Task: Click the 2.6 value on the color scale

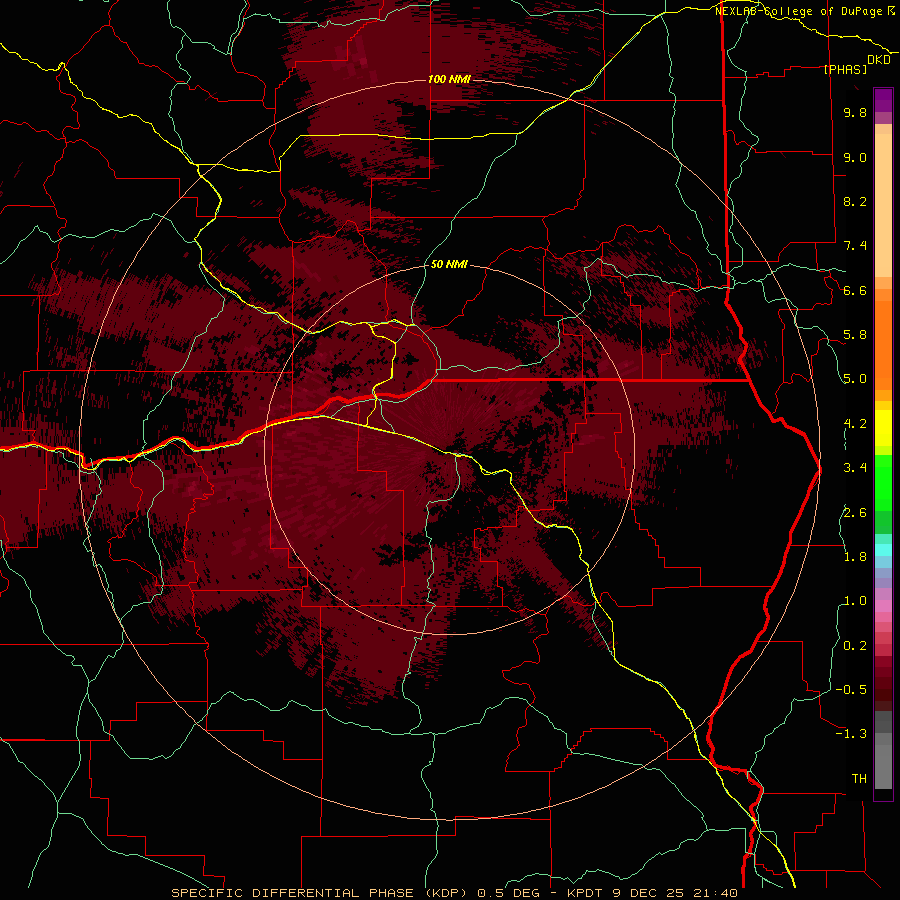Action: click(855, 513)
